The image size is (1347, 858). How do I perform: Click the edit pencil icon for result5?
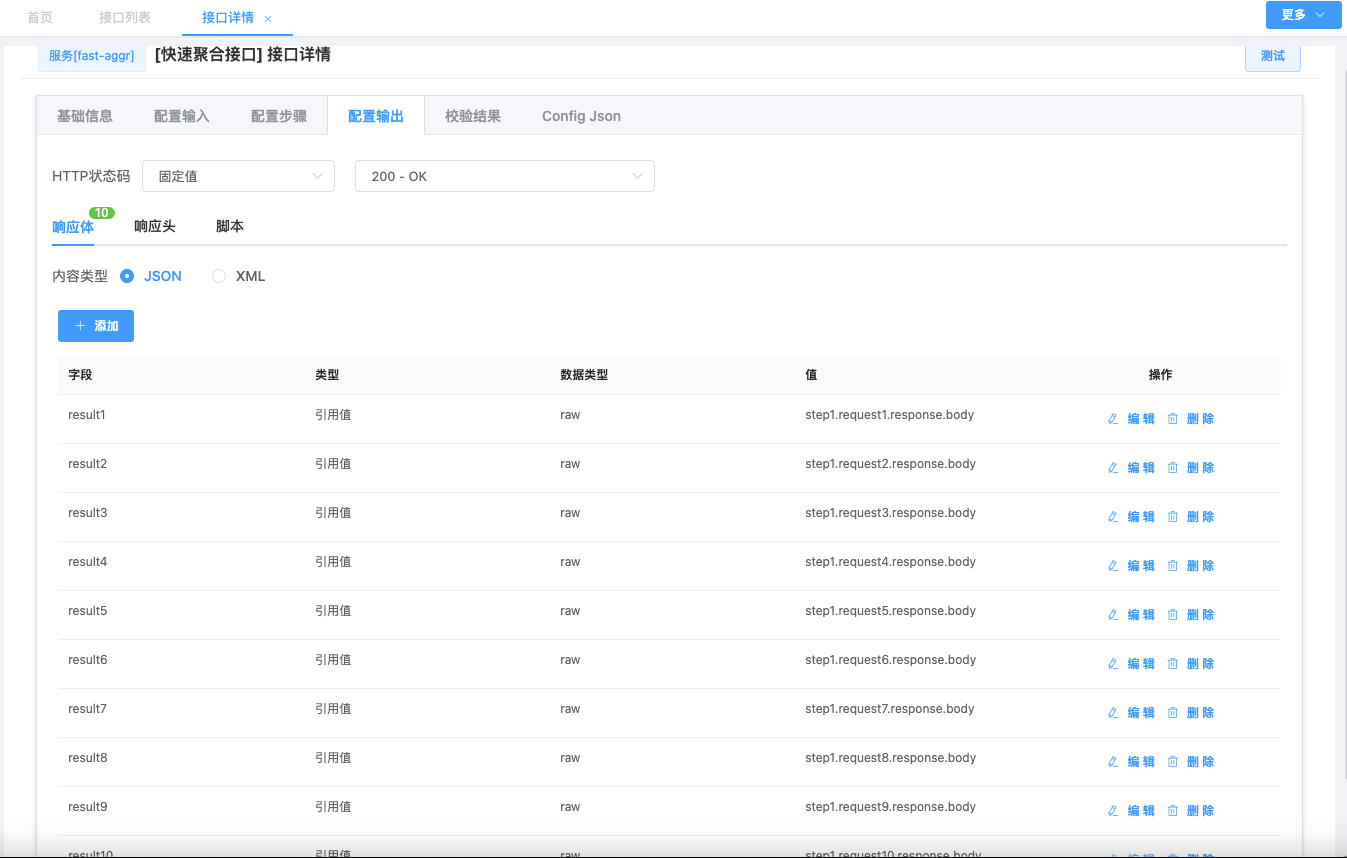point(1113,615)
